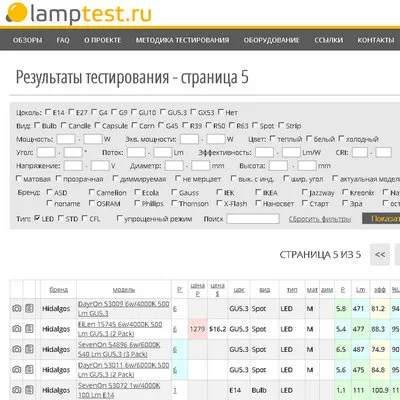Open datasheet icon for SevenOn 53072 row

[x=29, y=390]
